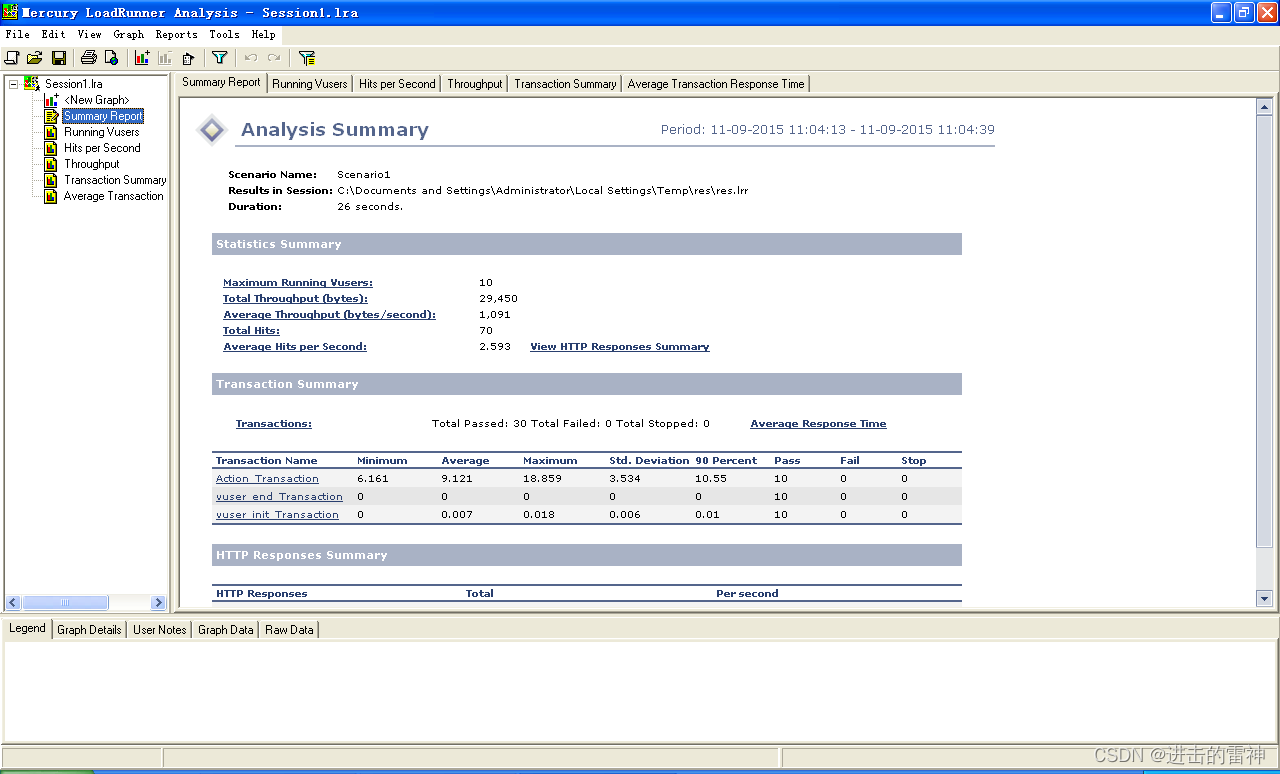
Task: Click the greyed Delete Graph toolbar icon
Action: (165, 58)
